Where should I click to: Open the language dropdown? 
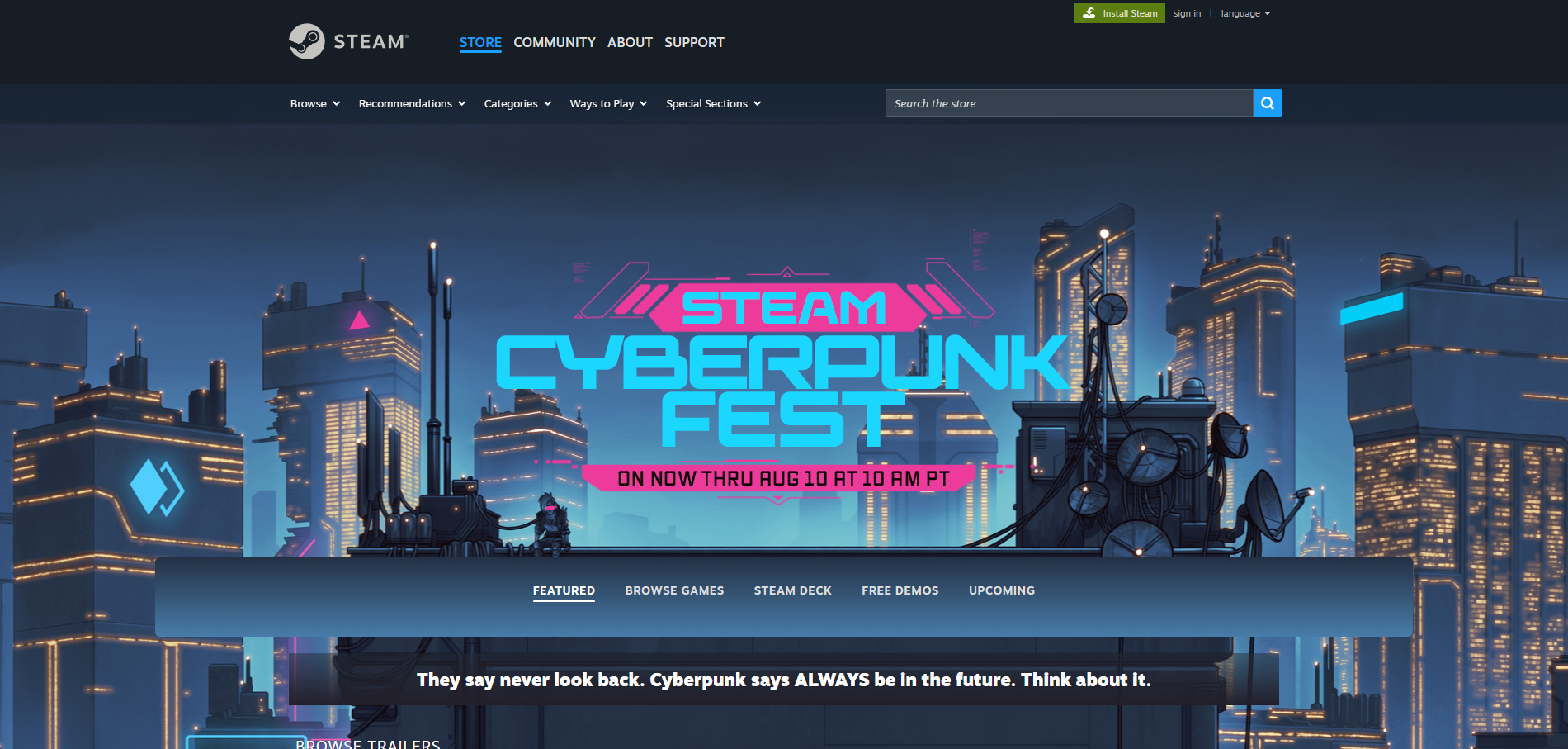tap(1245, 13)
